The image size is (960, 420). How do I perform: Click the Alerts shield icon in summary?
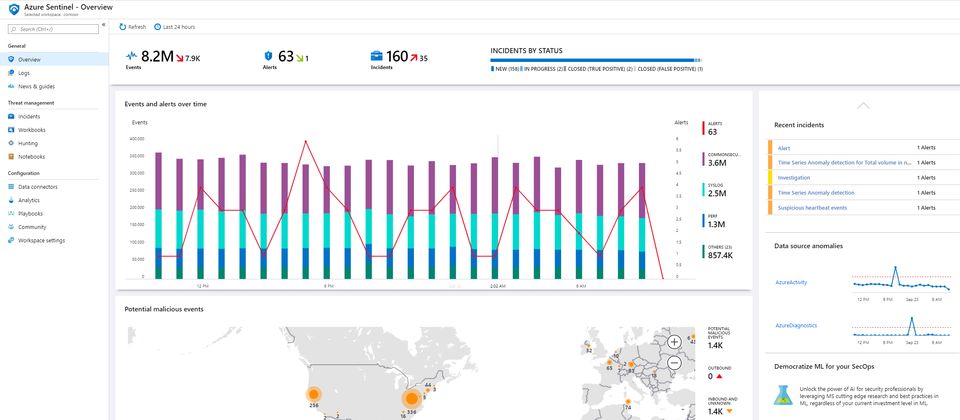pos(268,55)
